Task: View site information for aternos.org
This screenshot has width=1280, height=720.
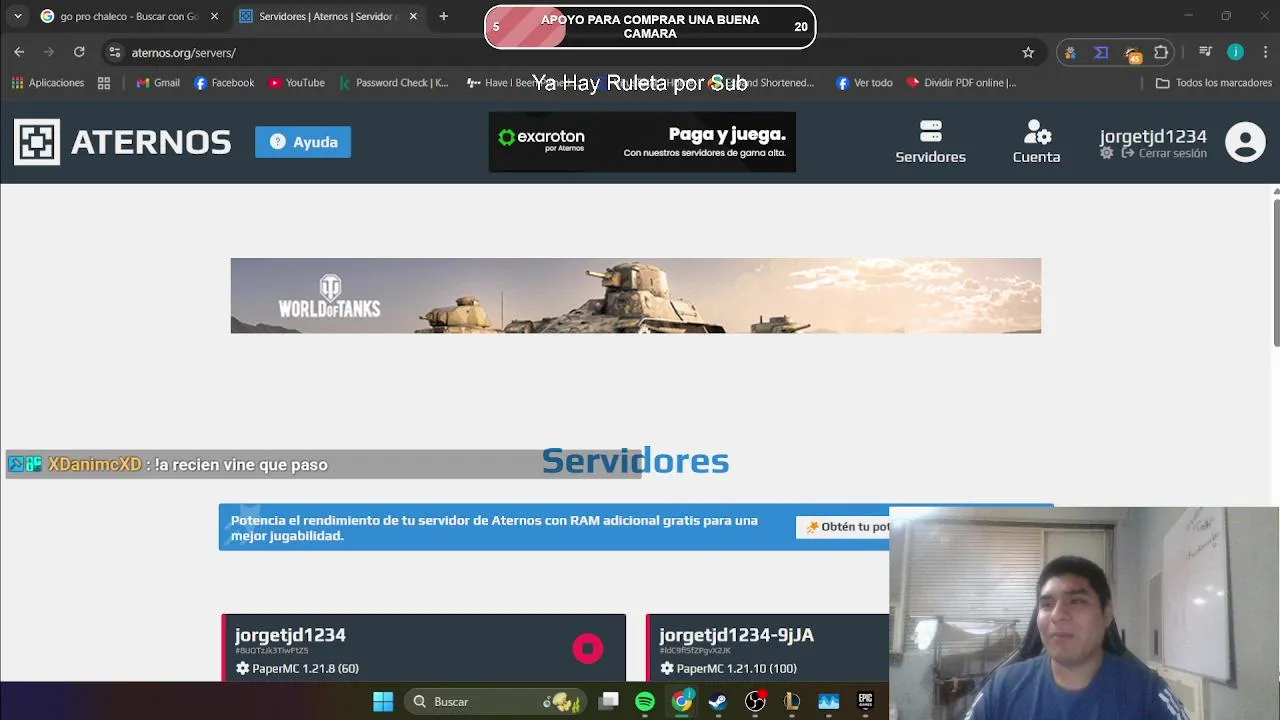Action: click(x=115, y=52)
